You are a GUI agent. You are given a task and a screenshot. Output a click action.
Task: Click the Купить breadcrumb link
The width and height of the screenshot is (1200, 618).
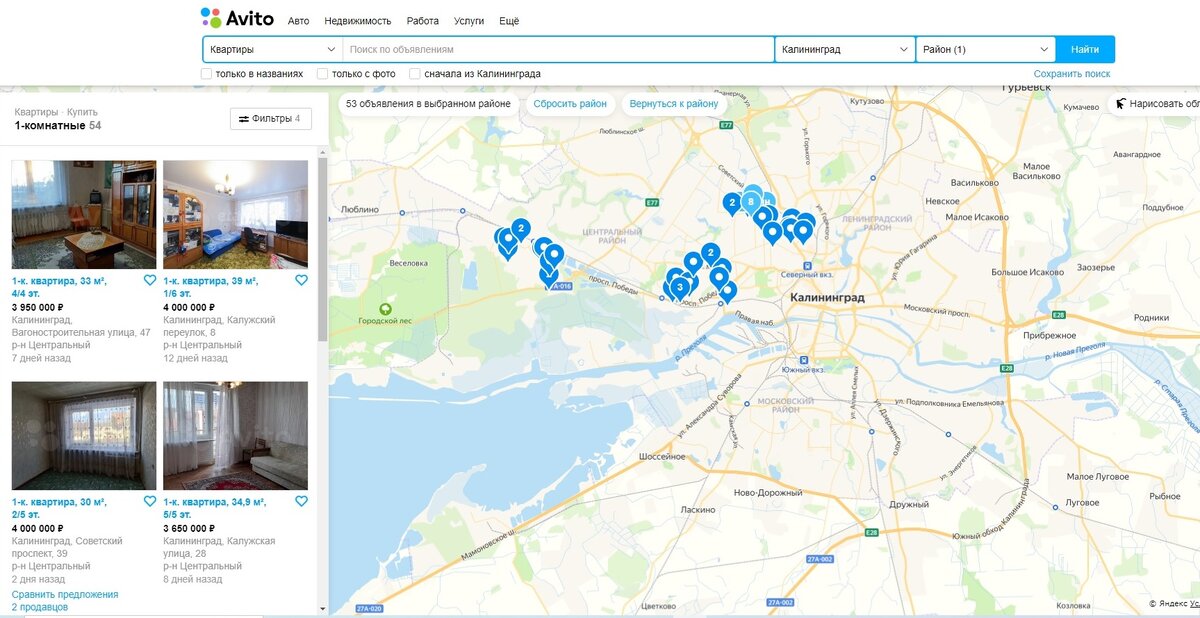click(x=82, y=112)
